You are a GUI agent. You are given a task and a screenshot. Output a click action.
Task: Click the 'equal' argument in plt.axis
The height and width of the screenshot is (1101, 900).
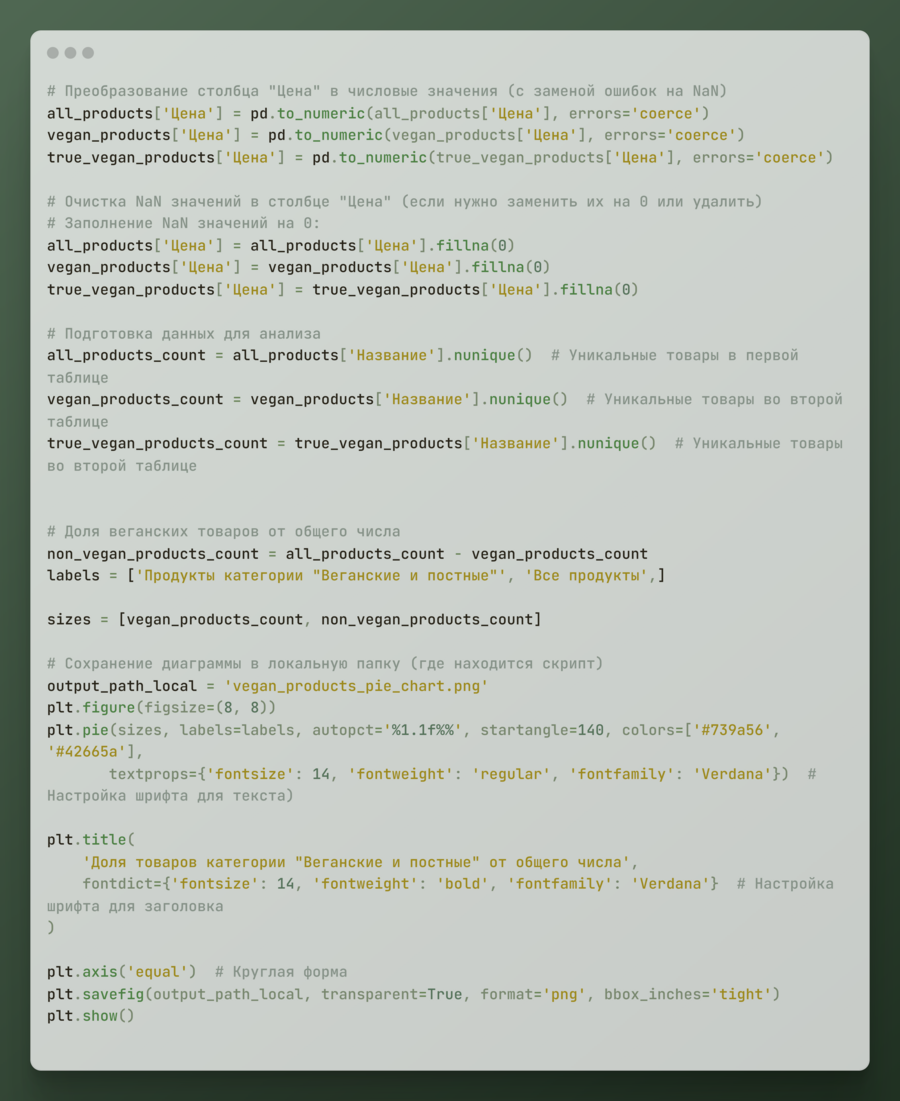pyautogui.click(x=157, y=972)
